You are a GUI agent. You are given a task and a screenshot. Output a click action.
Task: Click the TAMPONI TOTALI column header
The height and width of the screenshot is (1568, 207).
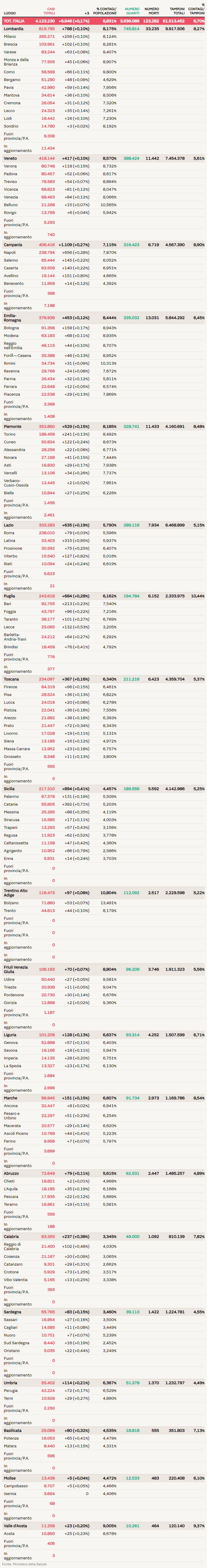coord(177,11)
